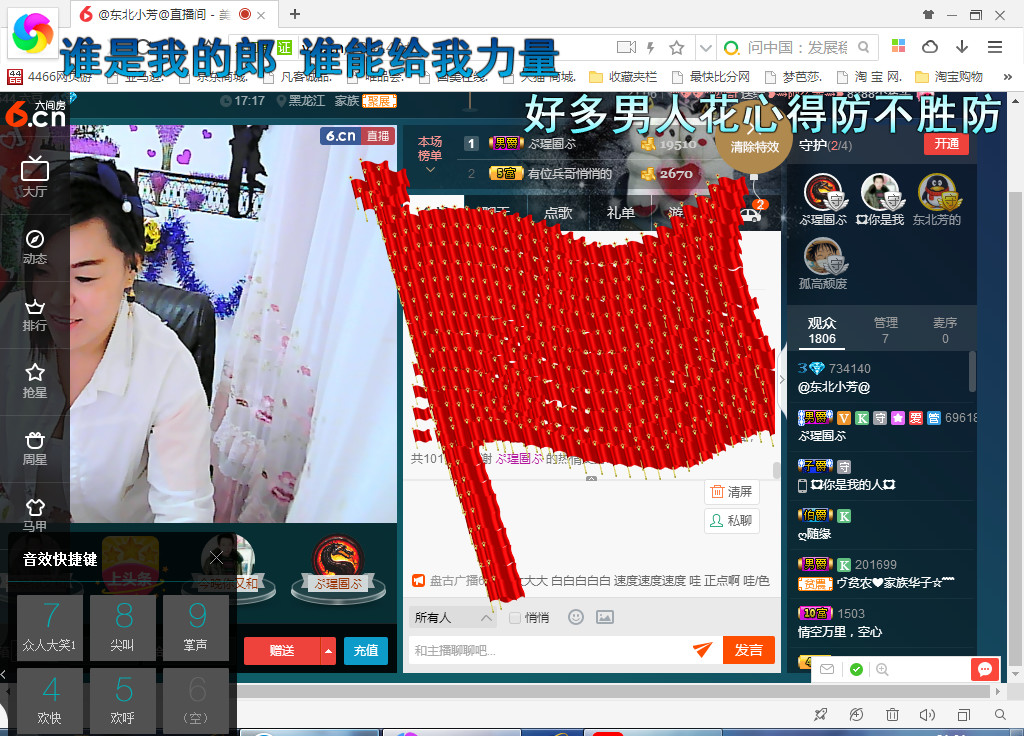Click the envelope message icon
Image resolution: width=1024 pixels, height=736 pixels.
click(827, 669)
